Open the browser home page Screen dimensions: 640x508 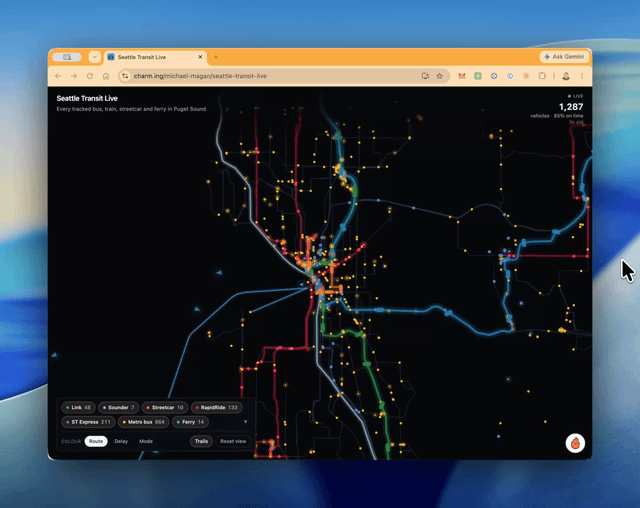[x=106, y=76]
